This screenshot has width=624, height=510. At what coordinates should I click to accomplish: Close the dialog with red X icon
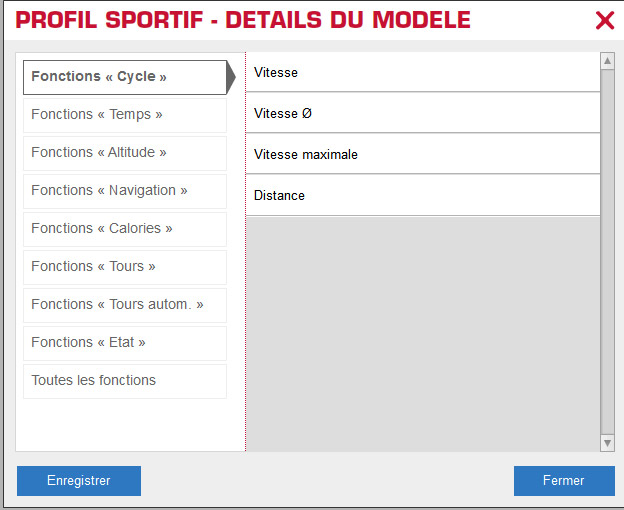point(604,20)
